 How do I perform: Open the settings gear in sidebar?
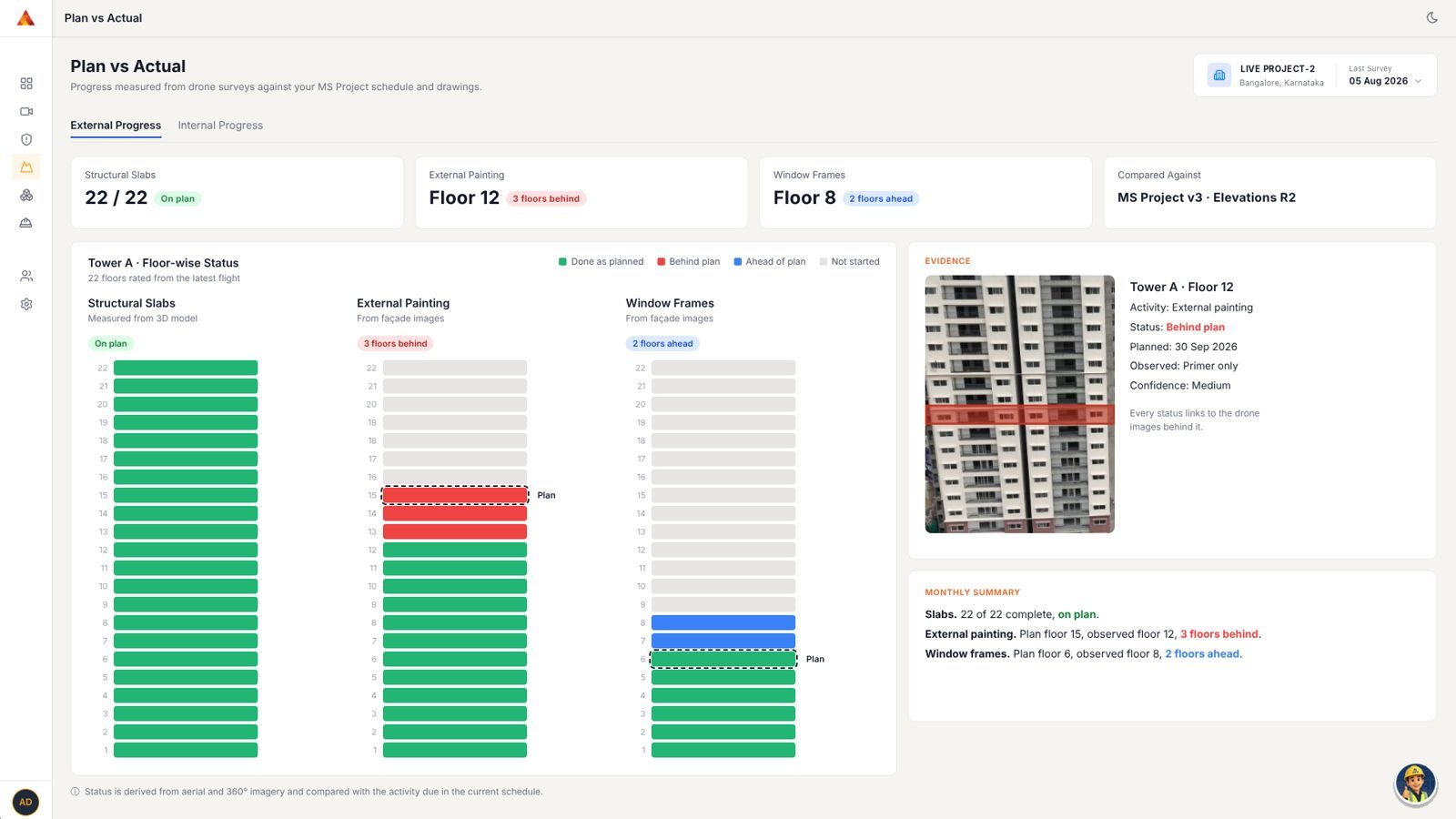tap(26, 304)
